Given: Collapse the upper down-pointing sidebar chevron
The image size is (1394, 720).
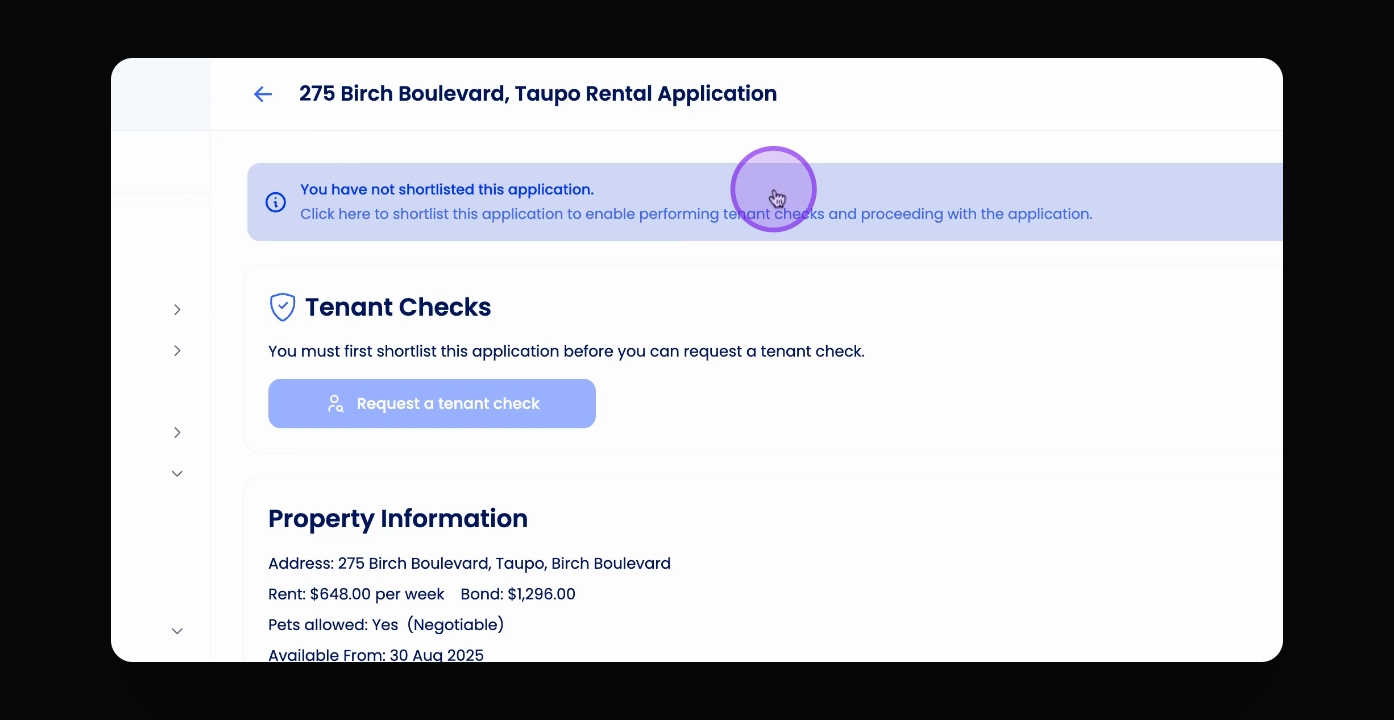Looking at the screenshot, I should (177, 474).
